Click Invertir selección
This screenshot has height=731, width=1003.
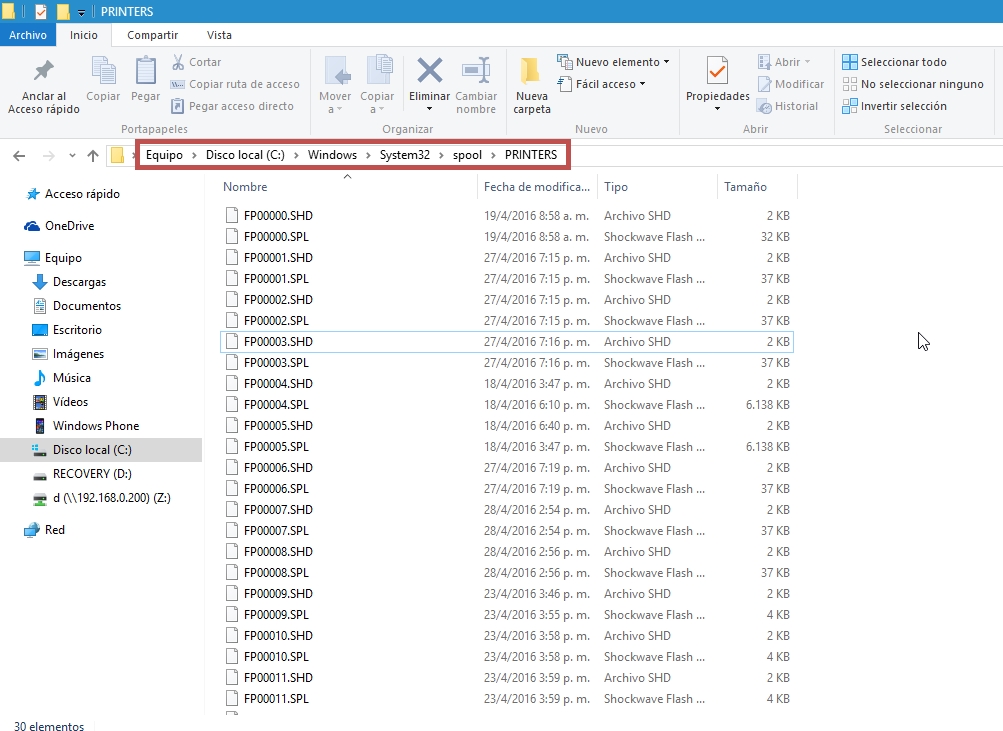pyautogui.click(x=894, y=106)
